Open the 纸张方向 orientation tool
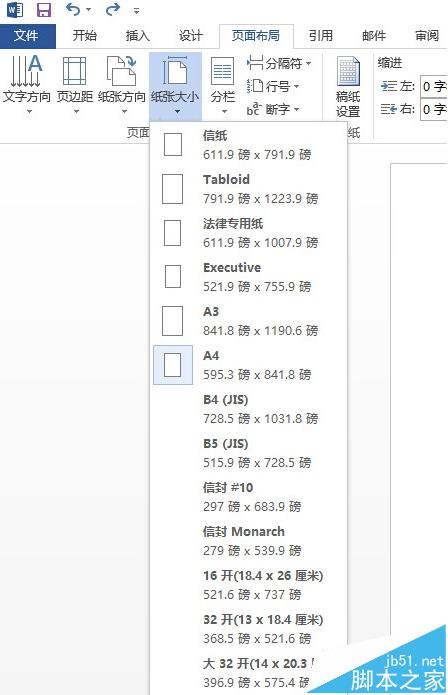The image size is (448, 695). pyautogui.click(x=121, y=84)
